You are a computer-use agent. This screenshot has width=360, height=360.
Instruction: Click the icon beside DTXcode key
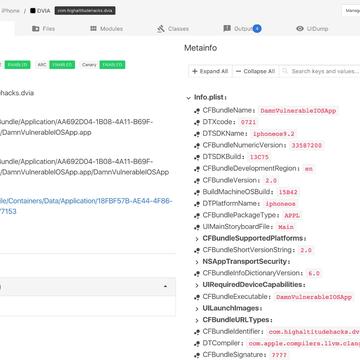197,122
